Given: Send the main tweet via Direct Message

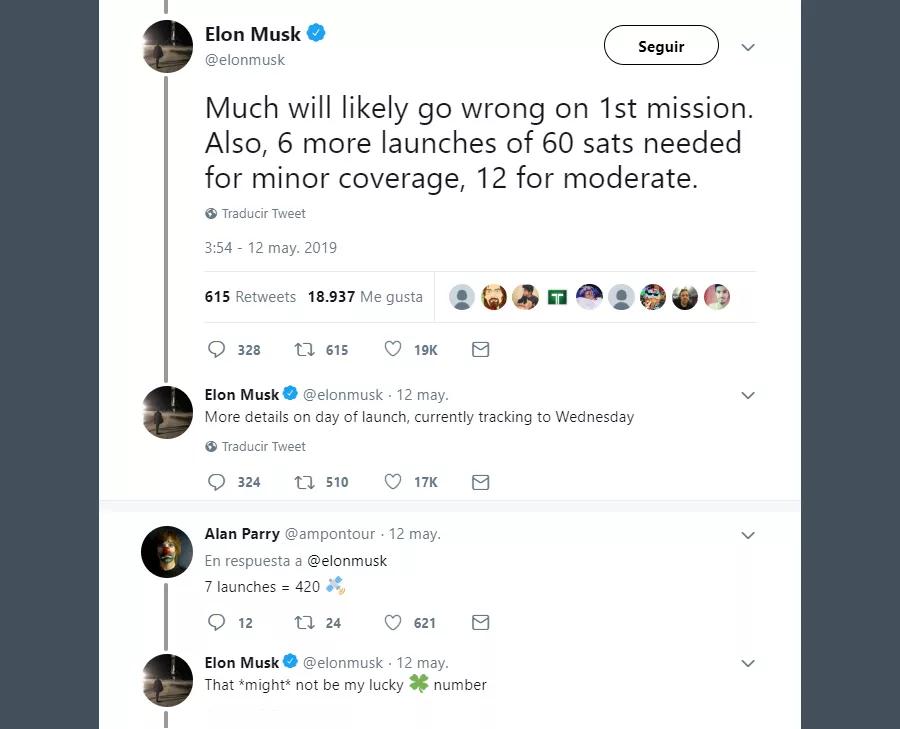Looking at the screenshot, I should (480, 349).
